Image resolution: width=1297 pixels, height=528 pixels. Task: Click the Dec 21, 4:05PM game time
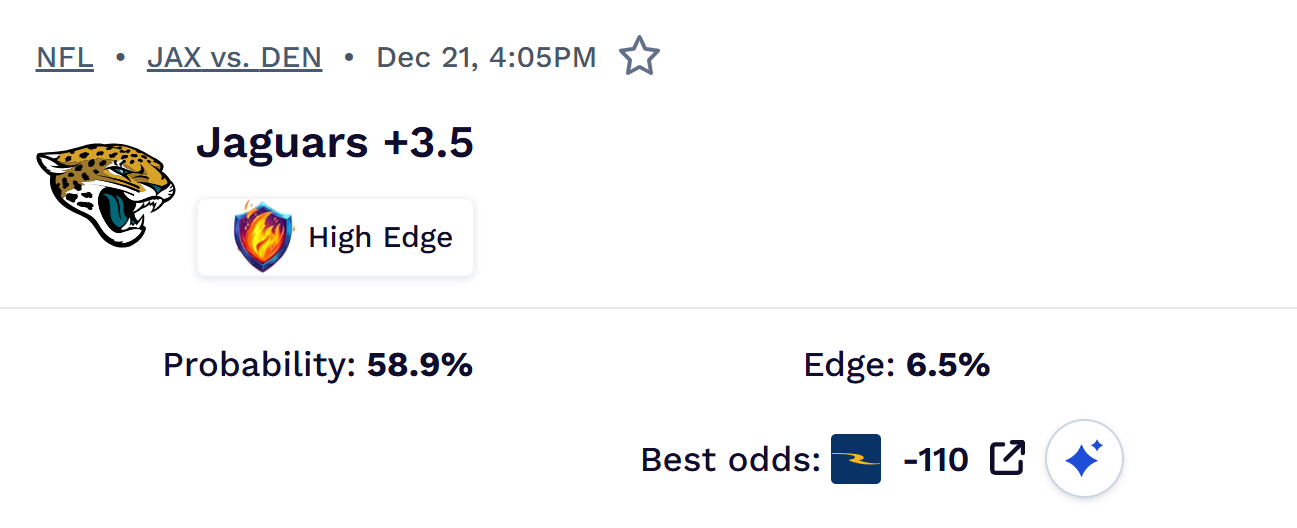[x=486, y=58]
